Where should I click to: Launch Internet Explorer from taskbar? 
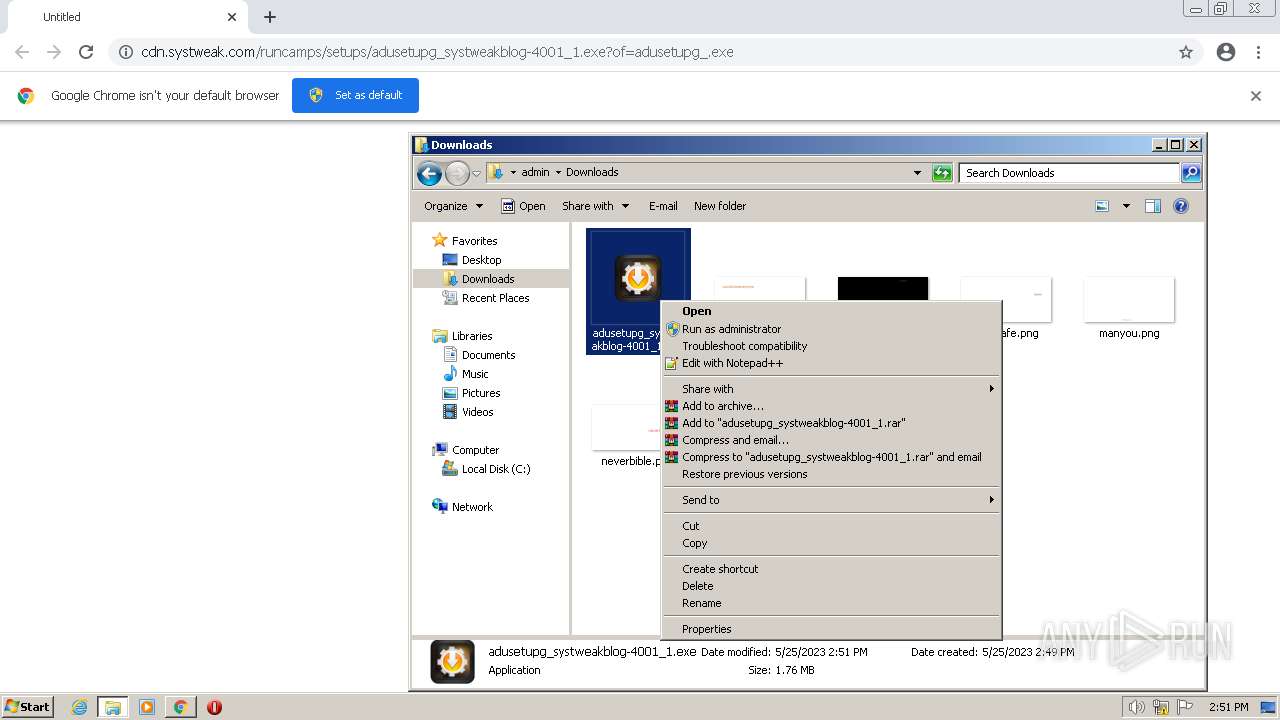click(79, 707)
